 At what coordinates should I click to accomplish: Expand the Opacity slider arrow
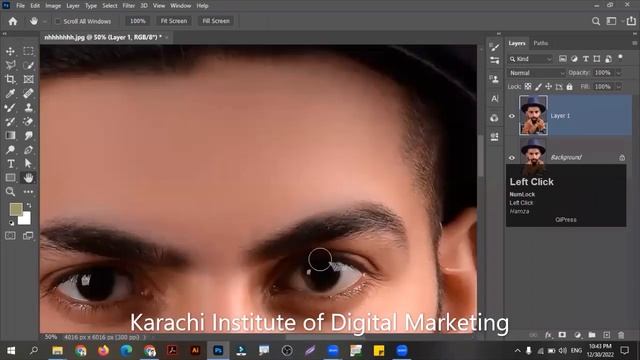pos(618,73)
